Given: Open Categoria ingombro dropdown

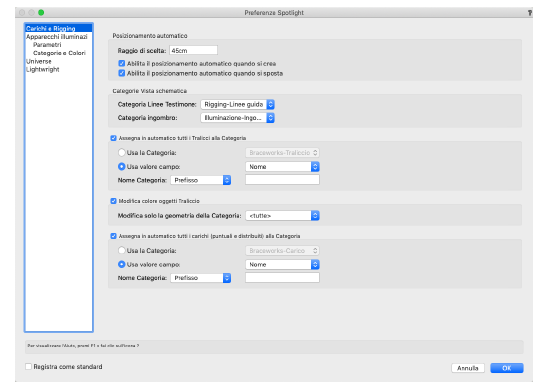Looking at the screenshot, I should [x=237, y=118].
